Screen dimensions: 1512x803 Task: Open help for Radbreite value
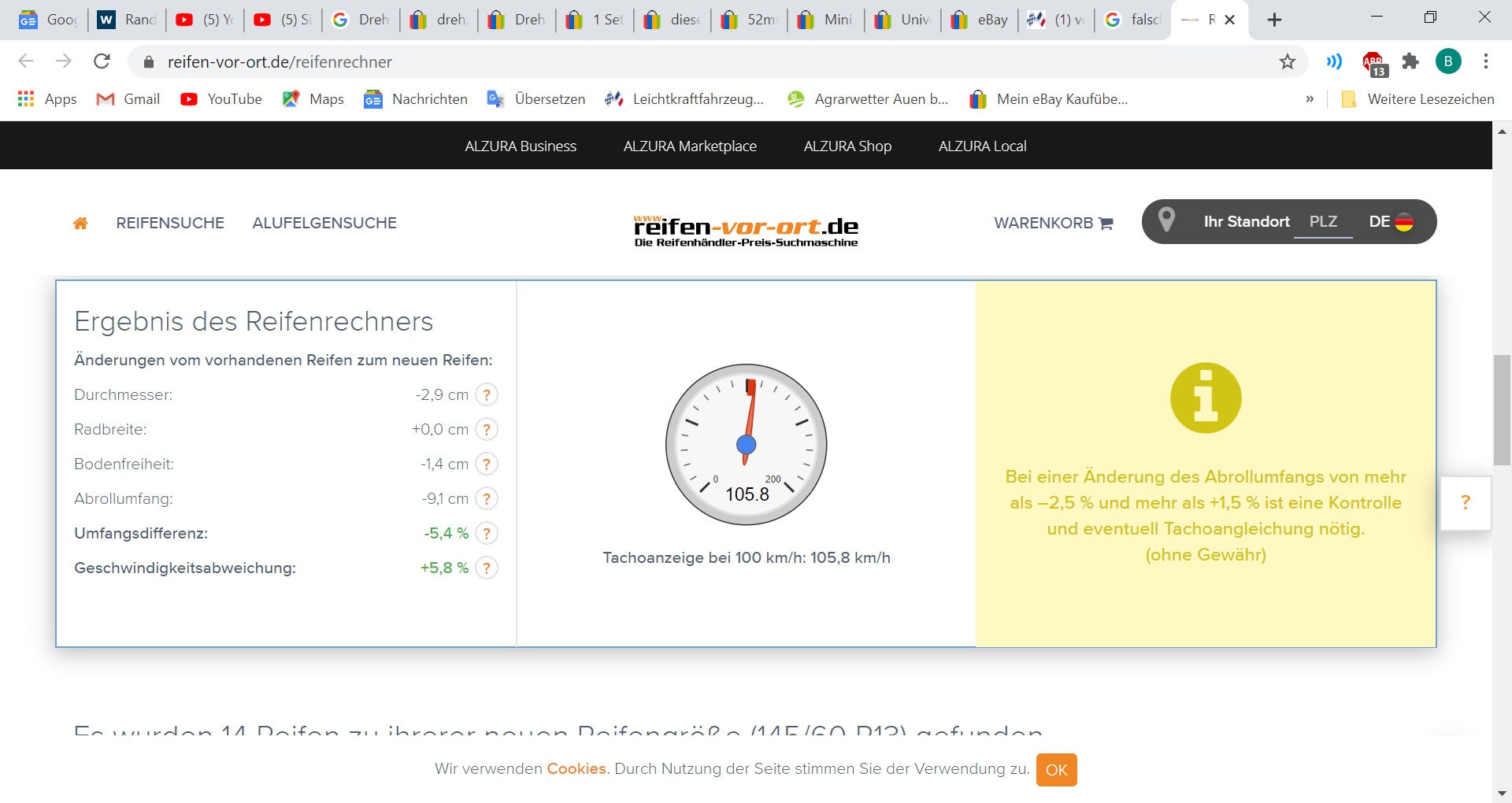[487, 430]
